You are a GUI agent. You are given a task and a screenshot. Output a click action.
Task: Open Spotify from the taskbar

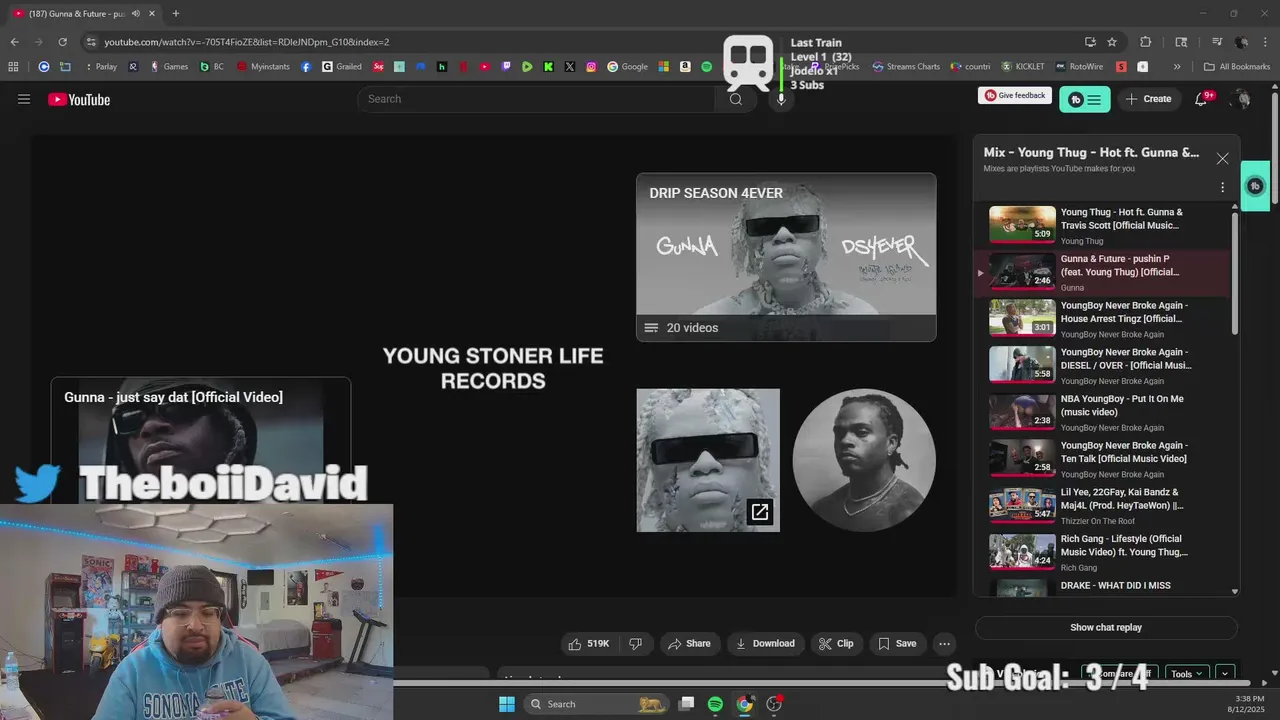(715, 704)
